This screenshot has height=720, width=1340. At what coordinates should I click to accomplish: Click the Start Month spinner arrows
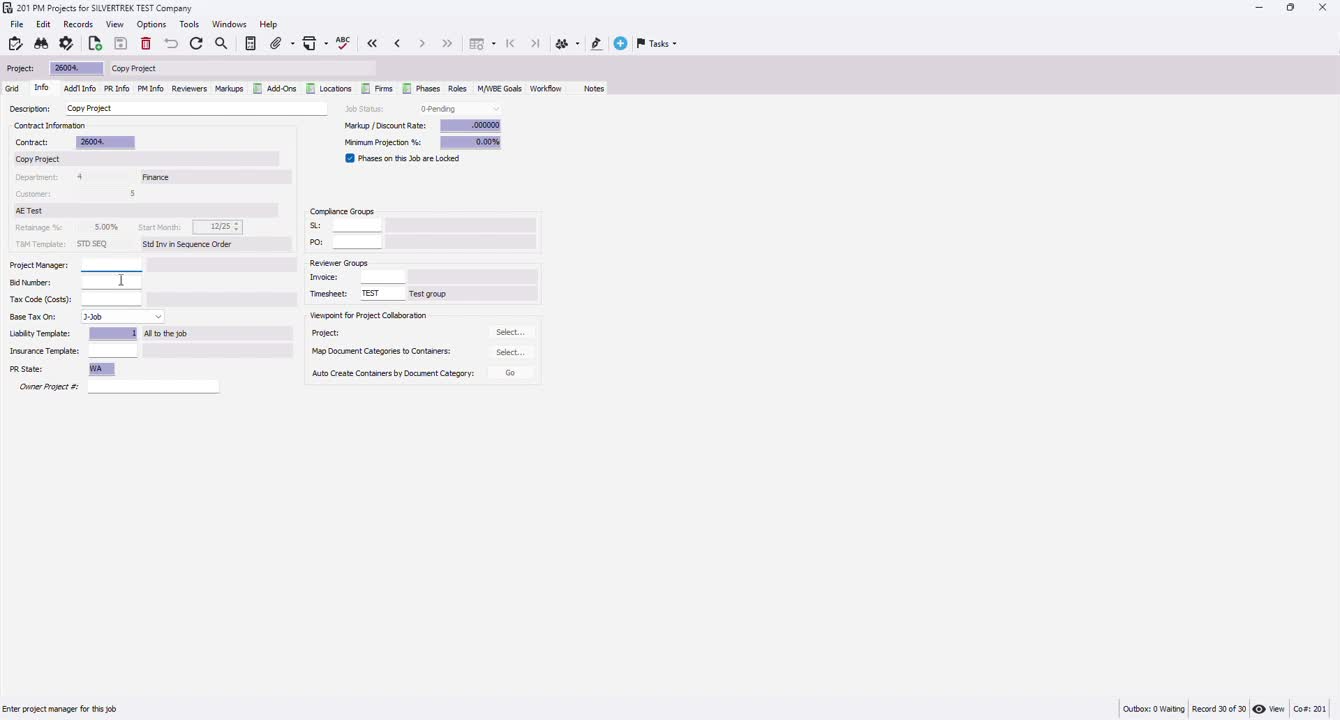point(237,227)
